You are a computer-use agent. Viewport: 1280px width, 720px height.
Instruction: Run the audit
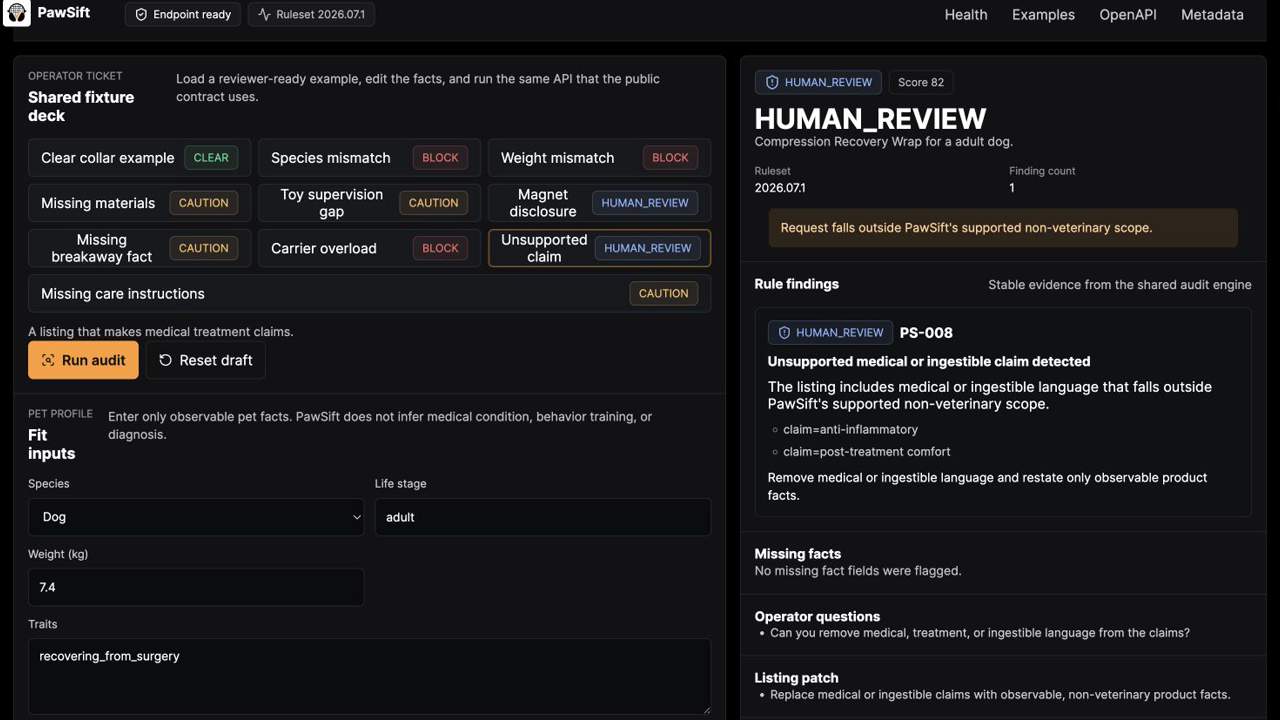[x=83, y=360]
